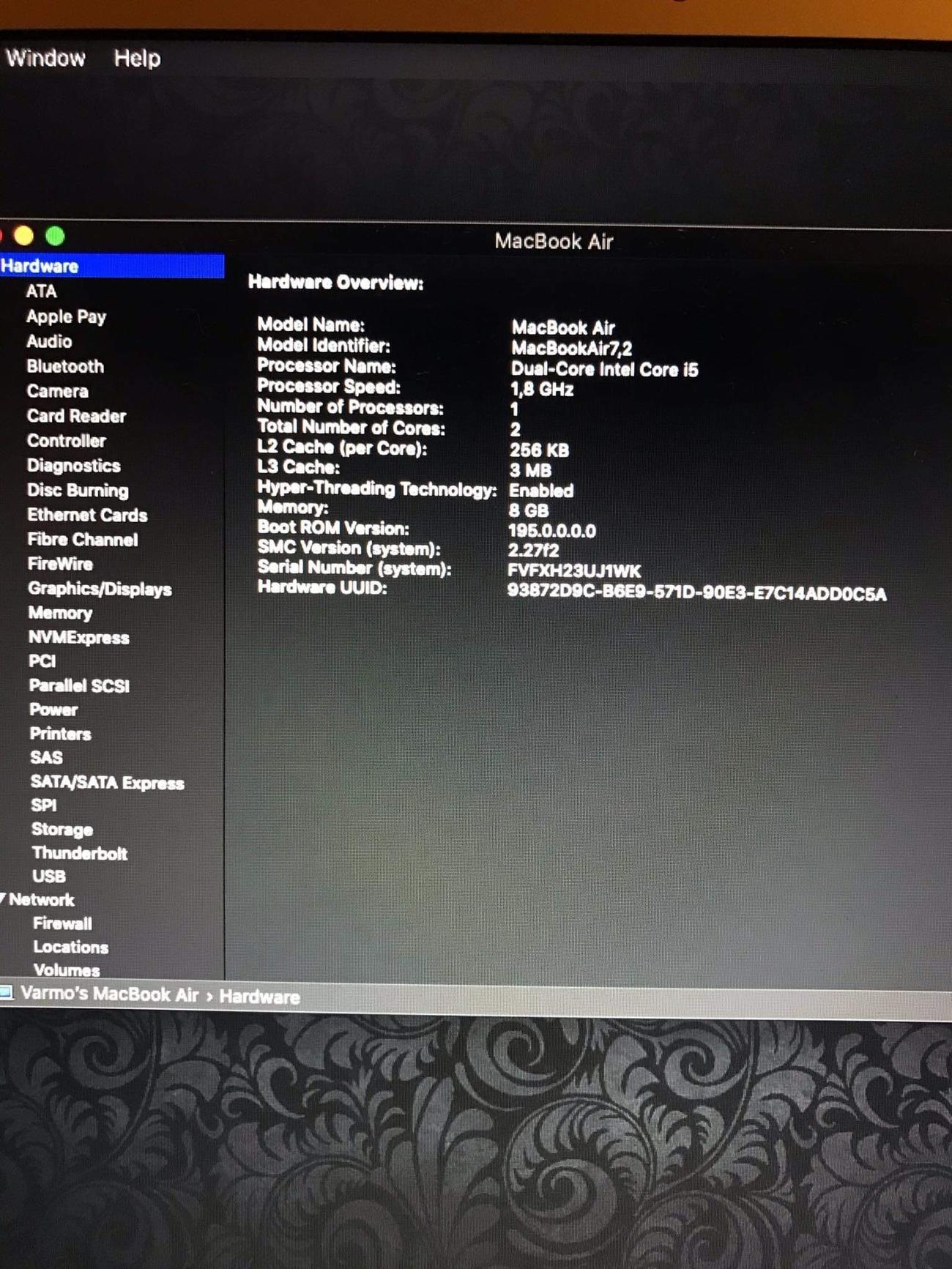Image resolution: width=952 pixels, height=1269 pixels.
Task: Select Apple Pay in the sidebar
Action: (66, 316)
